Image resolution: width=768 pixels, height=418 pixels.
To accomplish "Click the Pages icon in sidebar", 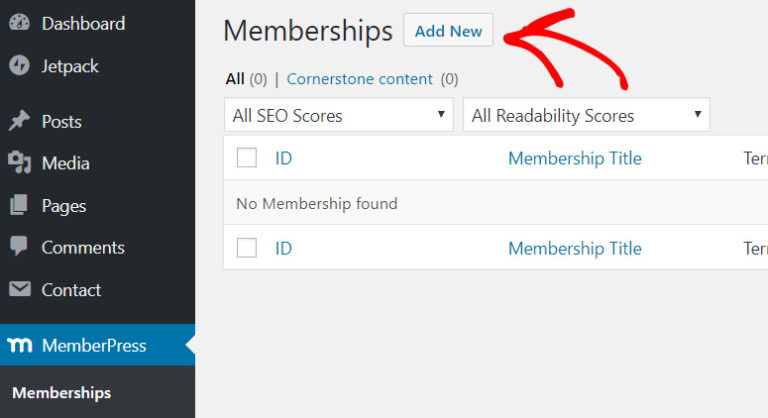I will [x=19, y=206].
